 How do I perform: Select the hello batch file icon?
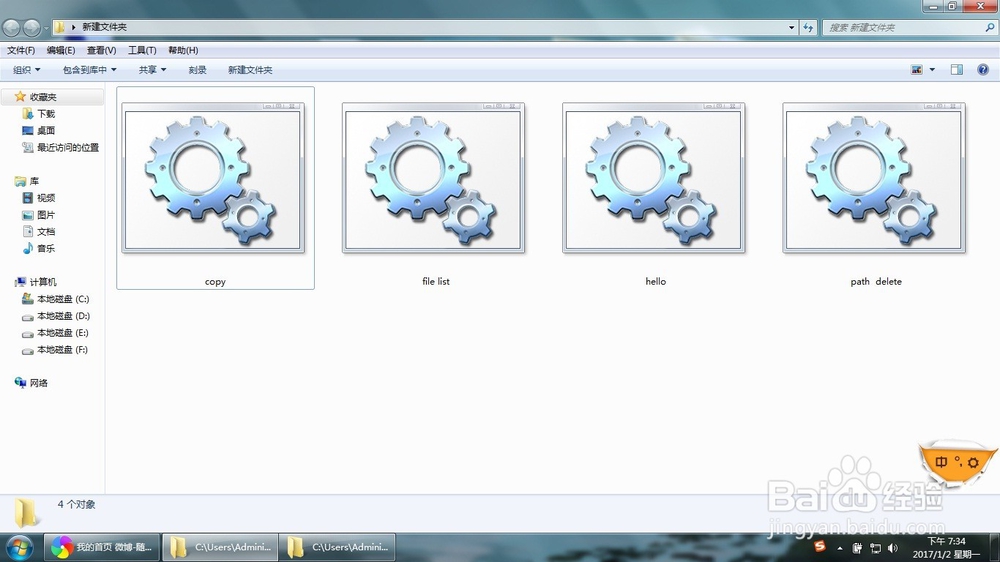[654, 178]
